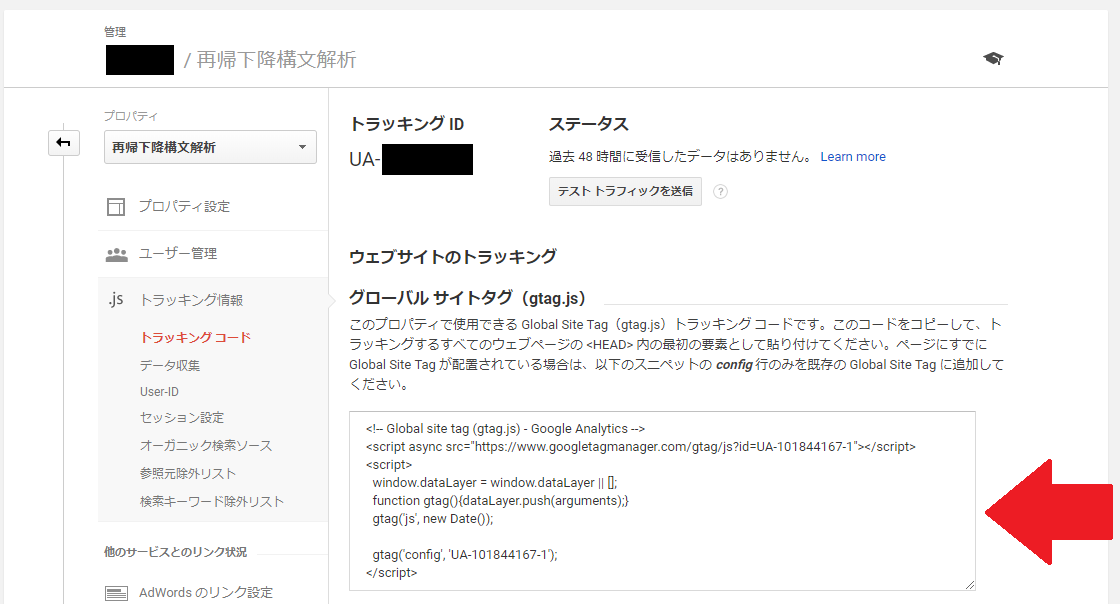Select セッション設定 submenu item

coord(182,418)
